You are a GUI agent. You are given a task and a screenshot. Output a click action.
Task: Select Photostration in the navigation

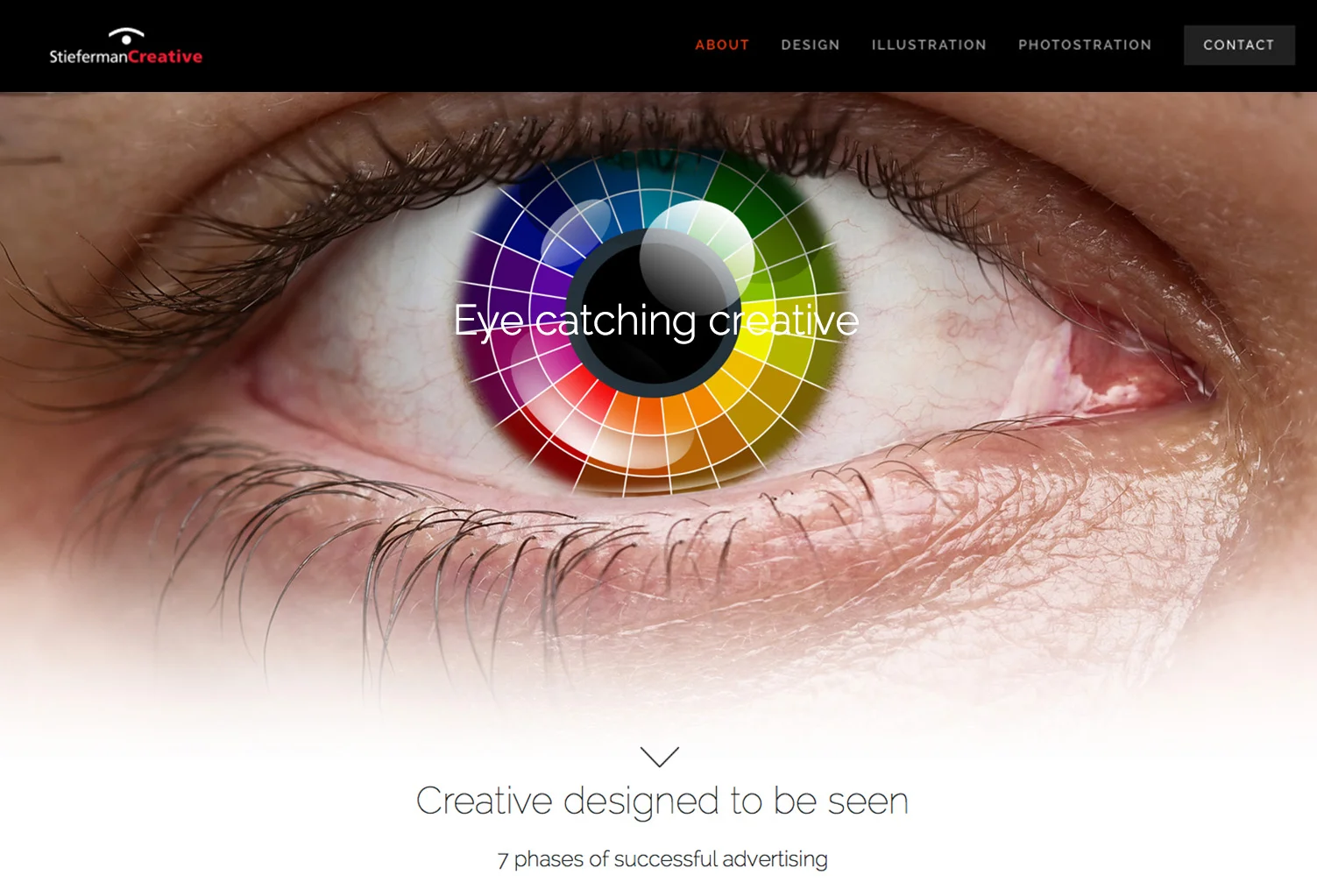[1085, 45]
